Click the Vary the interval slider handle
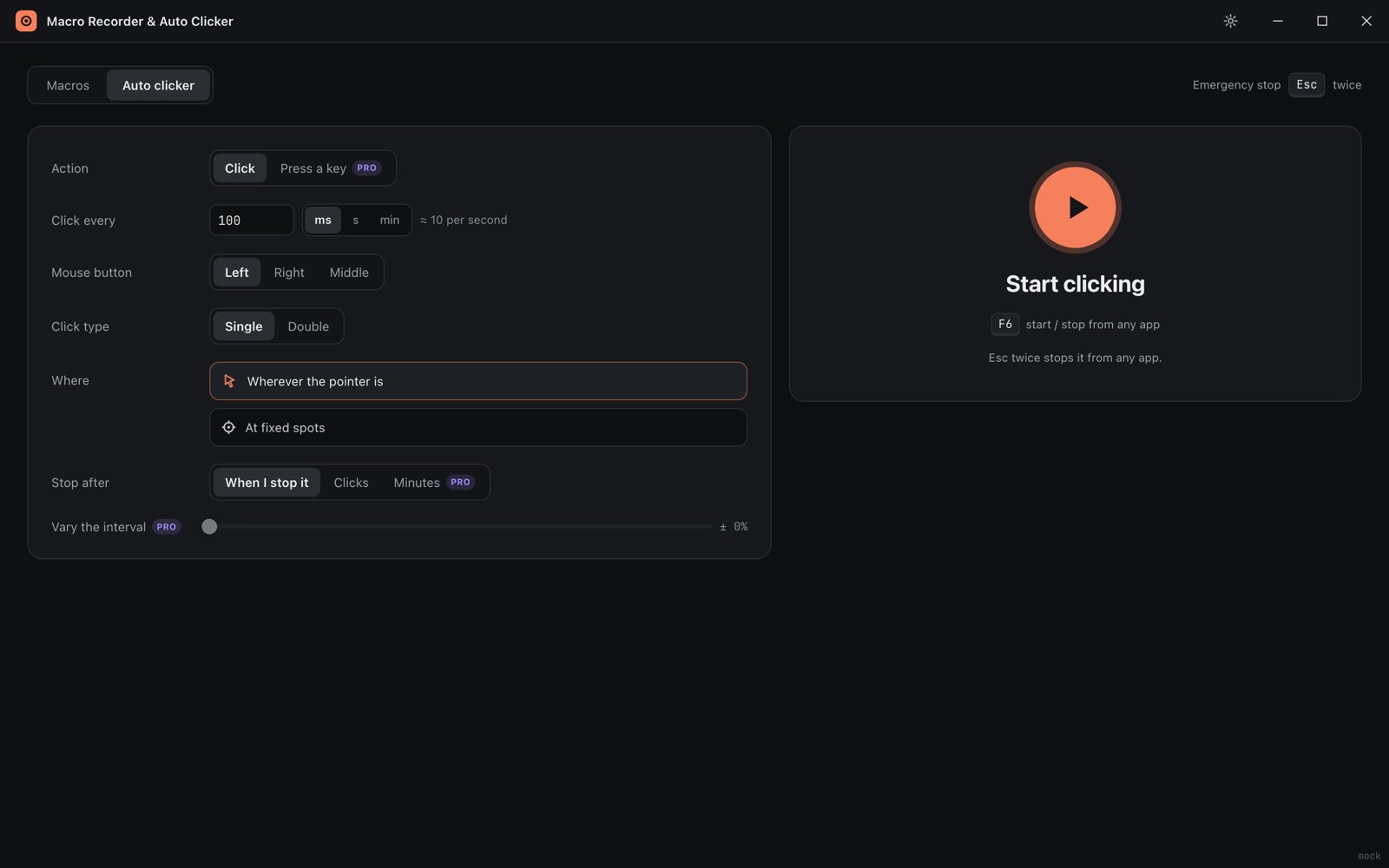 (x=209, y=527)
